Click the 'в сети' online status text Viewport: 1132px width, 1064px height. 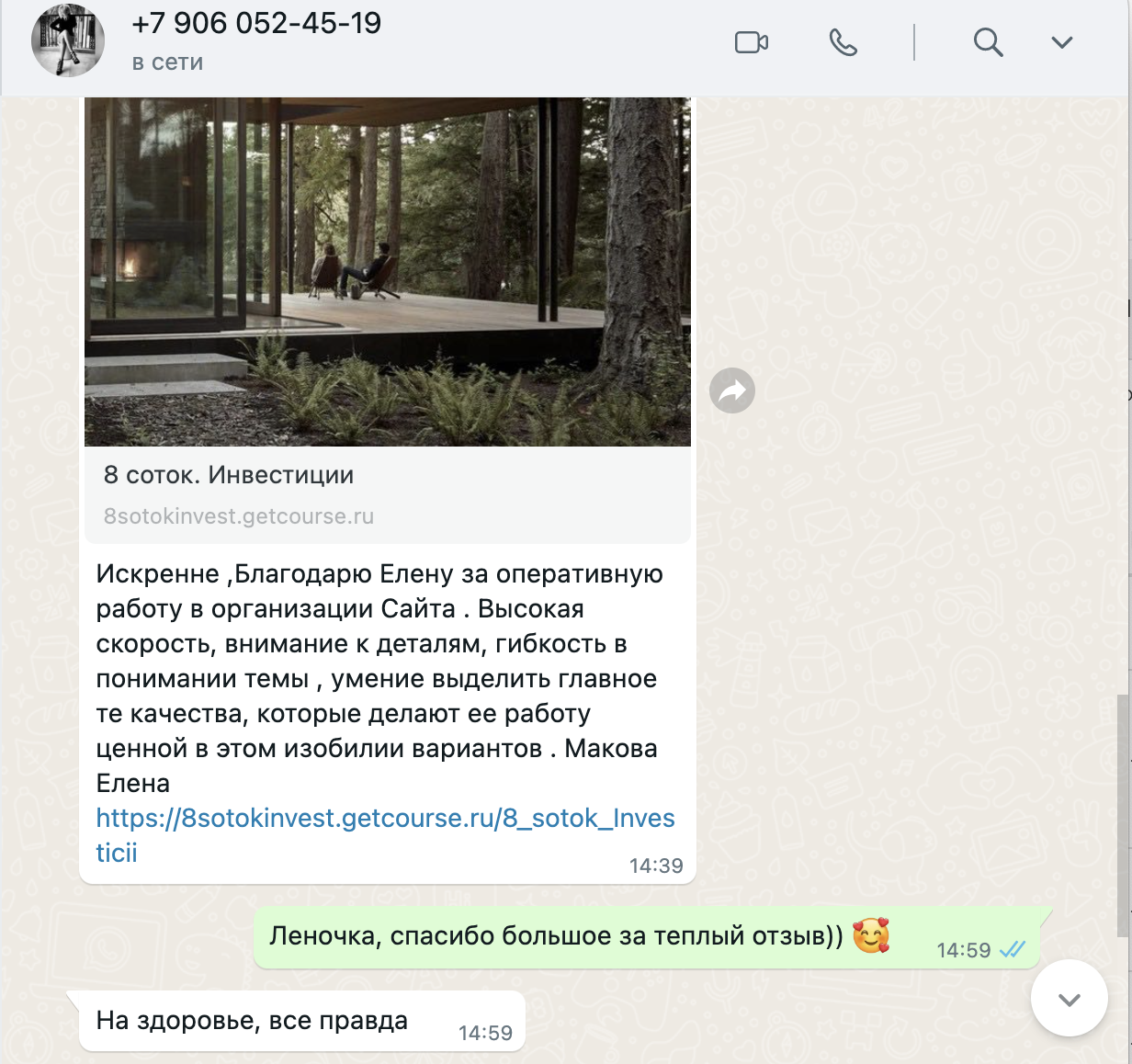[x=167, y=63]
